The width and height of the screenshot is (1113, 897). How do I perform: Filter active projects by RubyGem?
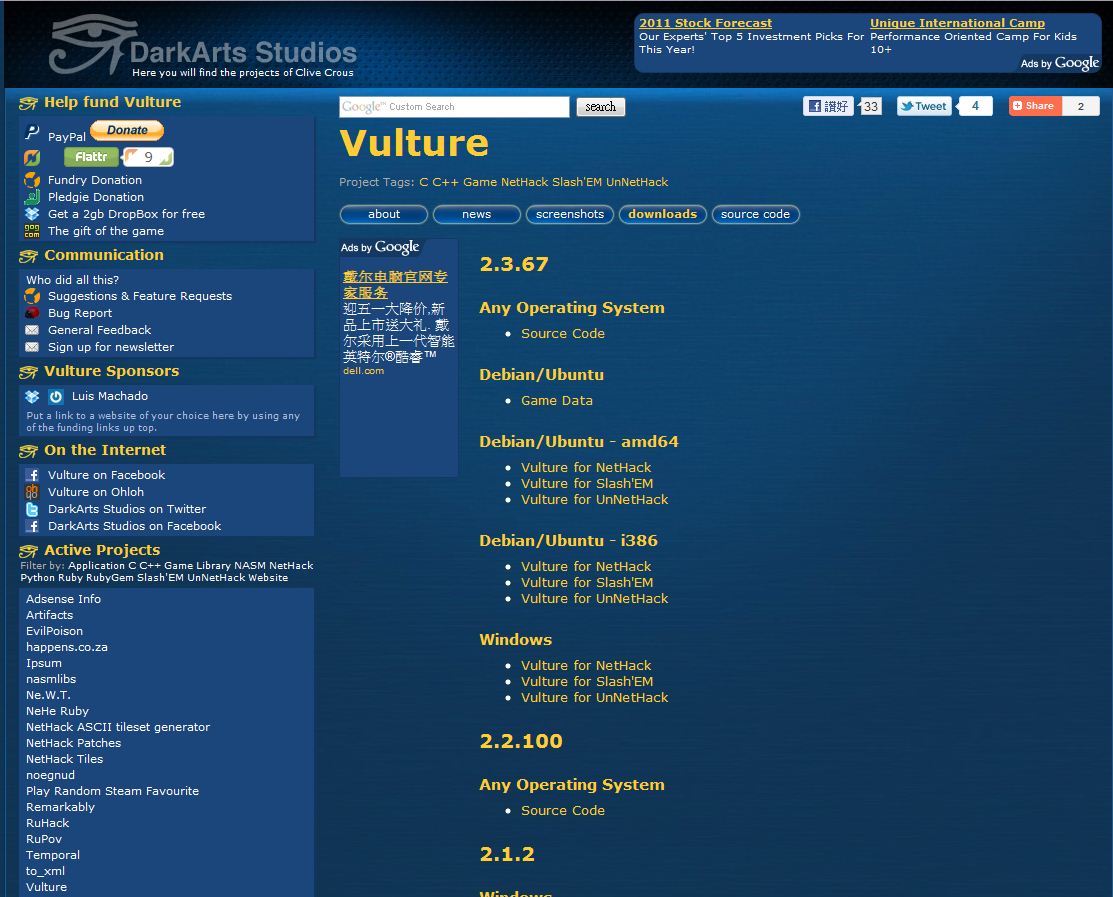click(x=109, y=578)
